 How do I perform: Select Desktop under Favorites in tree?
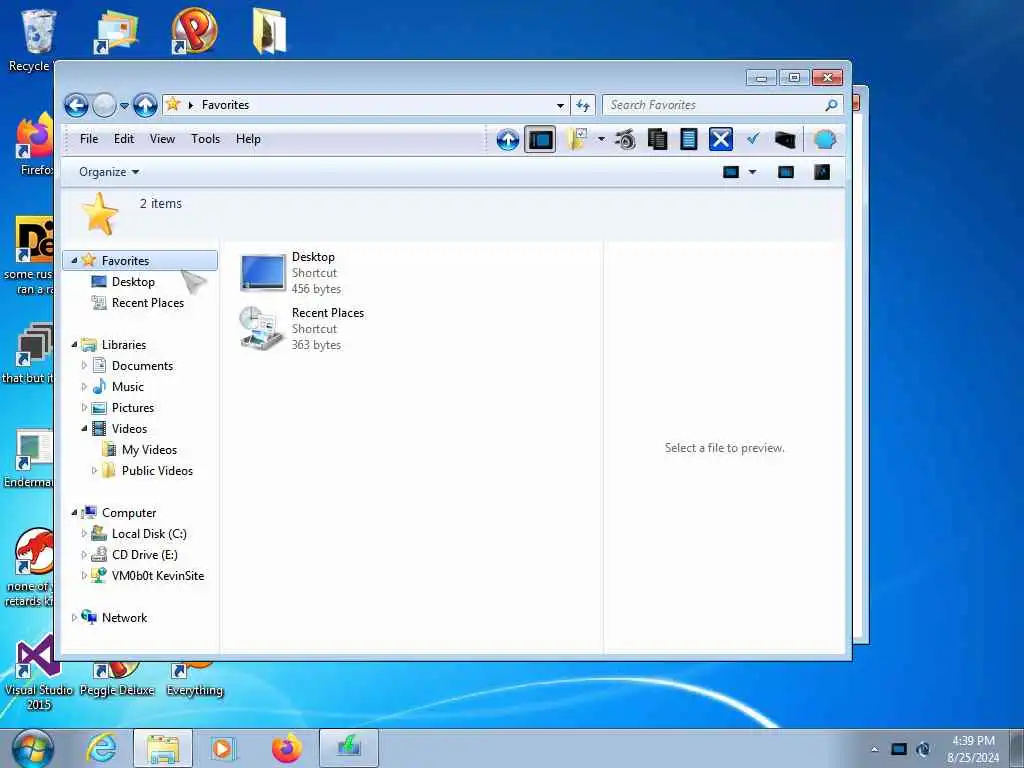pos(133,281)
